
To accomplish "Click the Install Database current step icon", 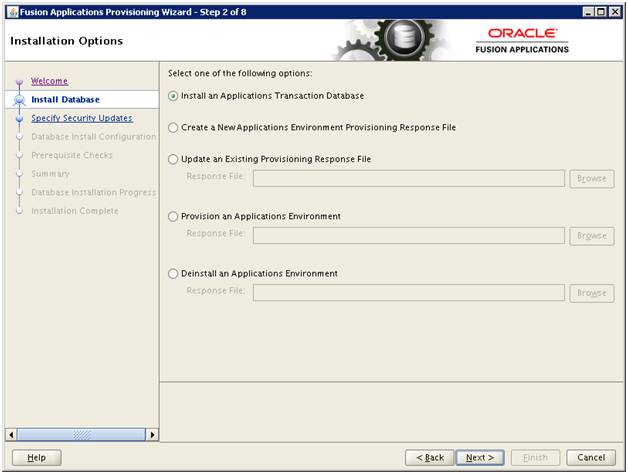I will click(x=19, y=100).
